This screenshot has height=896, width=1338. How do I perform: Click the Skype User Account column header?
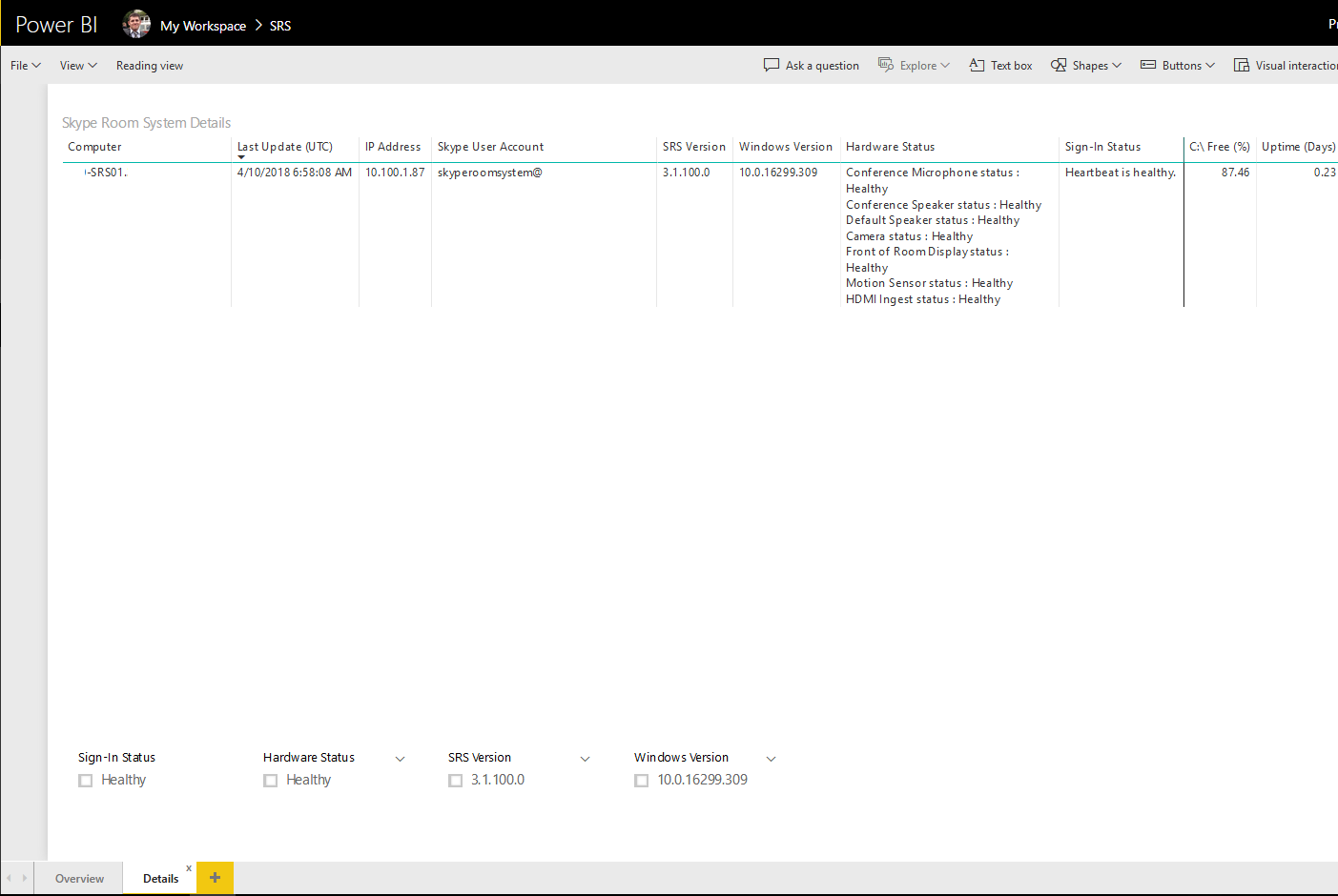490,147
